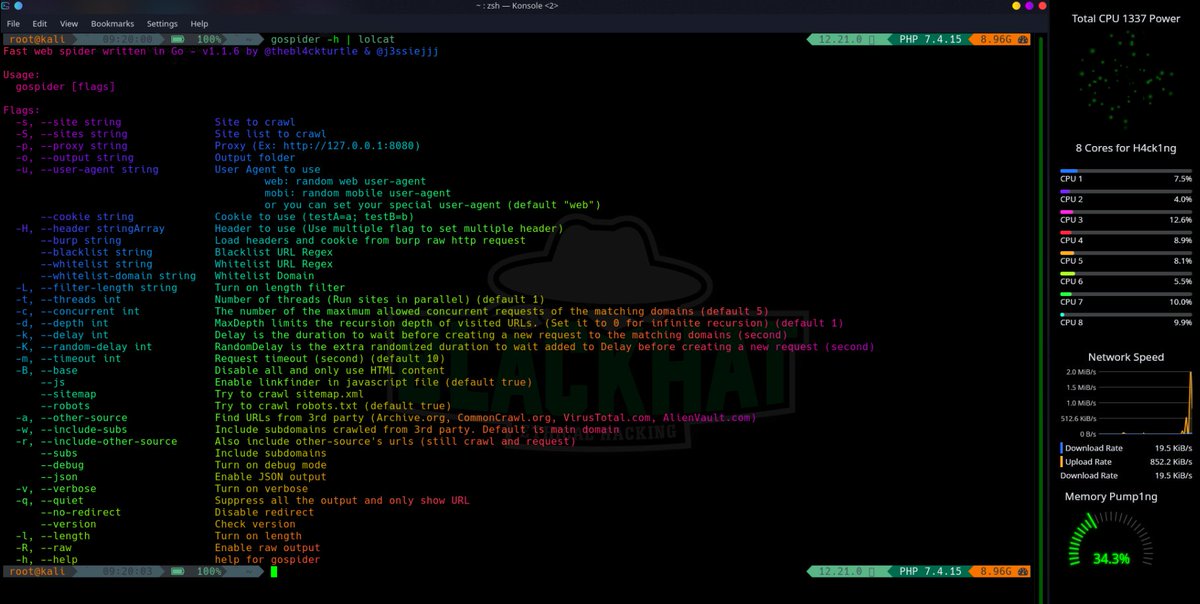Image resolution: width=1200 pixels, height=604 pixels.
Task: Click 'mobi: random mobile user-agent' line
Action: tap(358, 195)
